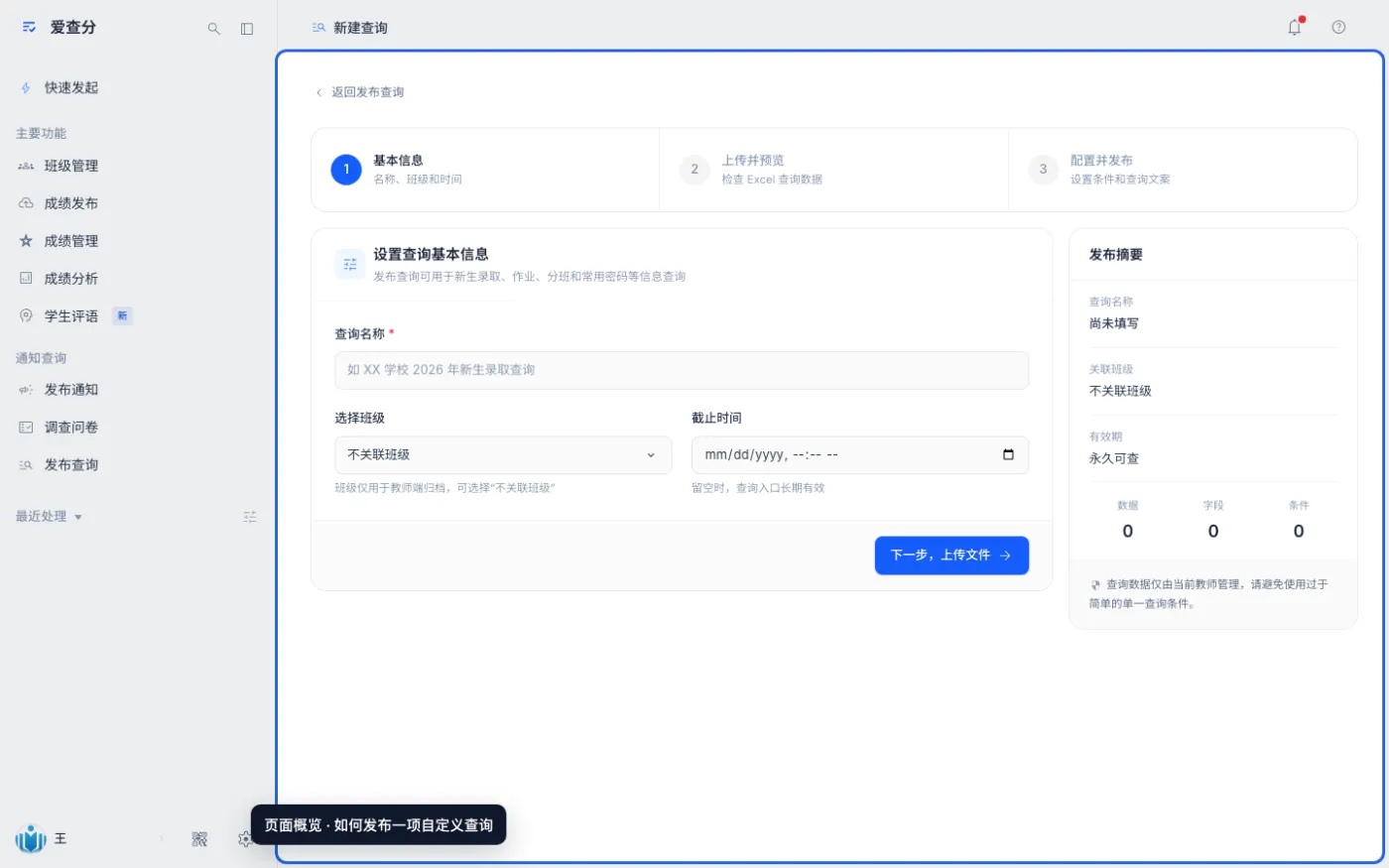Open the notification bell
1389x868 pixels.
coord(1295,28)
